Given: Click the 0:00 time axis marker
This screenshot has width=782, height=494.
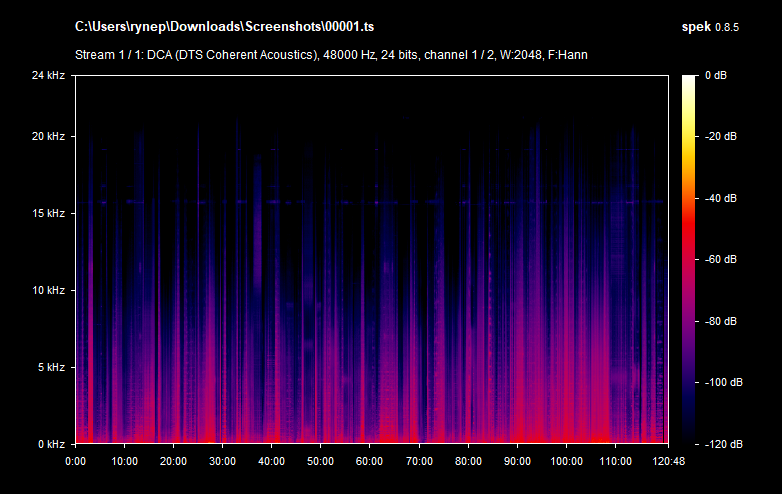Looking at the screenshot, I should tap(75, 461).
